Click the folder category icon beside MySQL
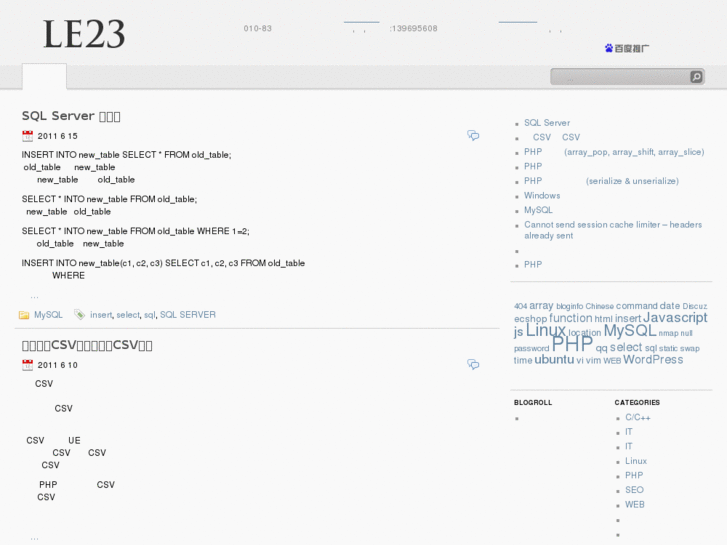 click(x=24, y=315)
